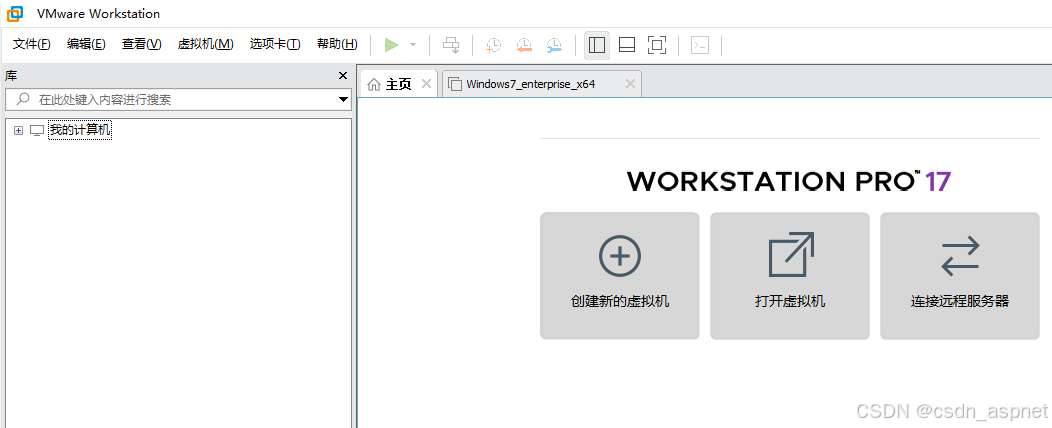Click the plus circle icon for new VM
Viewport: 1052px width, 428px height.
pyautogui.click(x=620, y=256)
